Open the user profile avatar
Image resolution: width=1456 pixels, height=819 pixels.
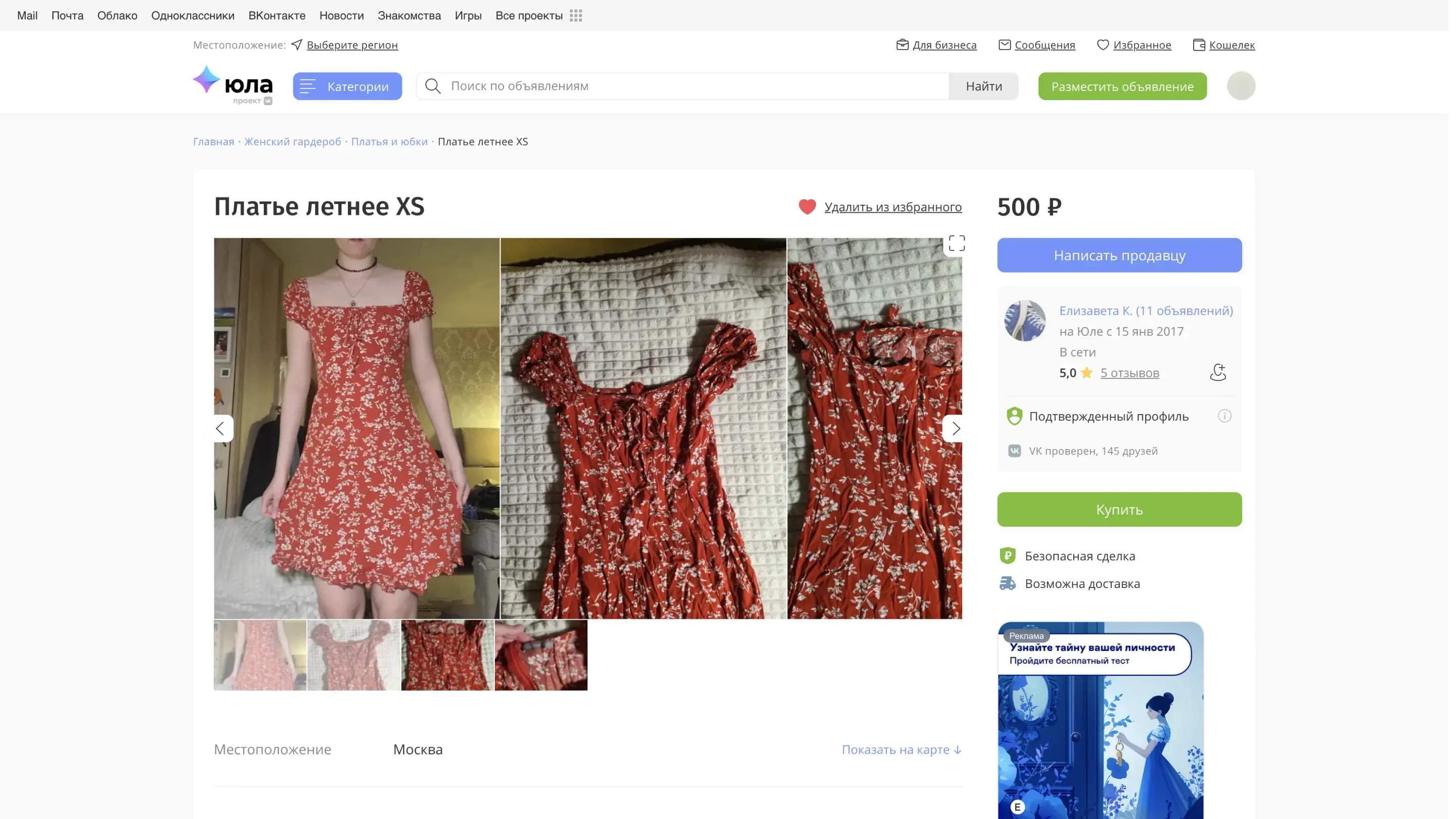coord(1241,86)
